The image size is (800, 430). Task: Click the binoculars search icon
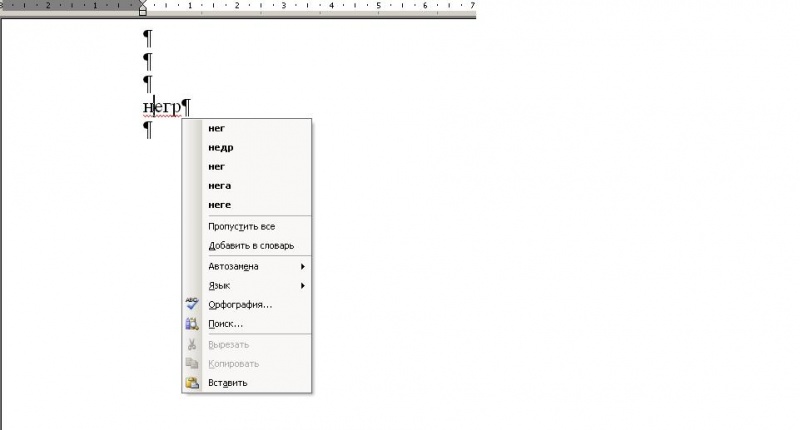(191, 324)
